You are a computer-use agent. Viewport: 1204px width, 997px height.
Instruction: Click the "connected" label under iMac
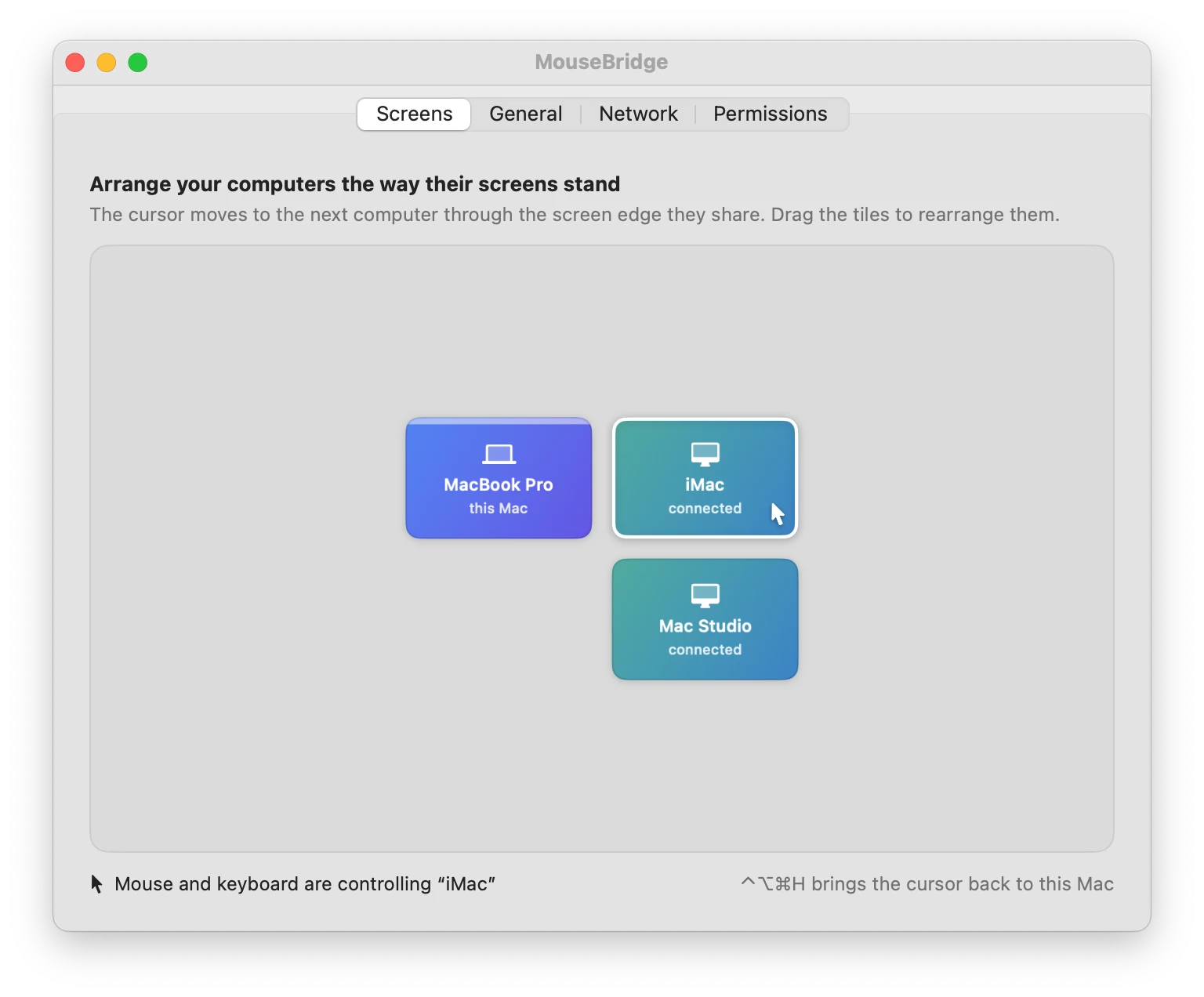click(x=705, y=509)
